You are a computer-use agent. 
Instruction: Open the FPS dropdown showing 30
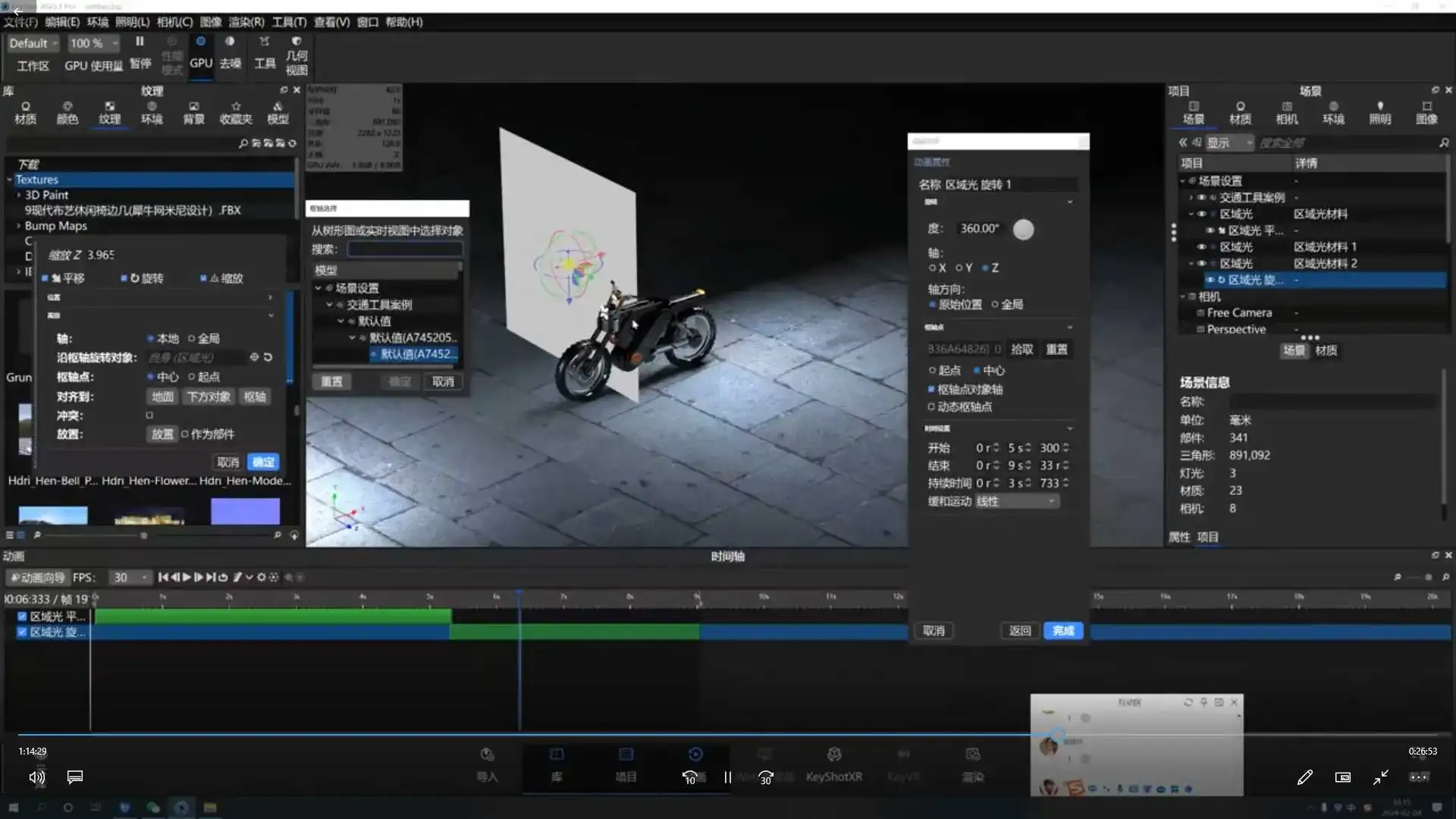tap(129, 577)
